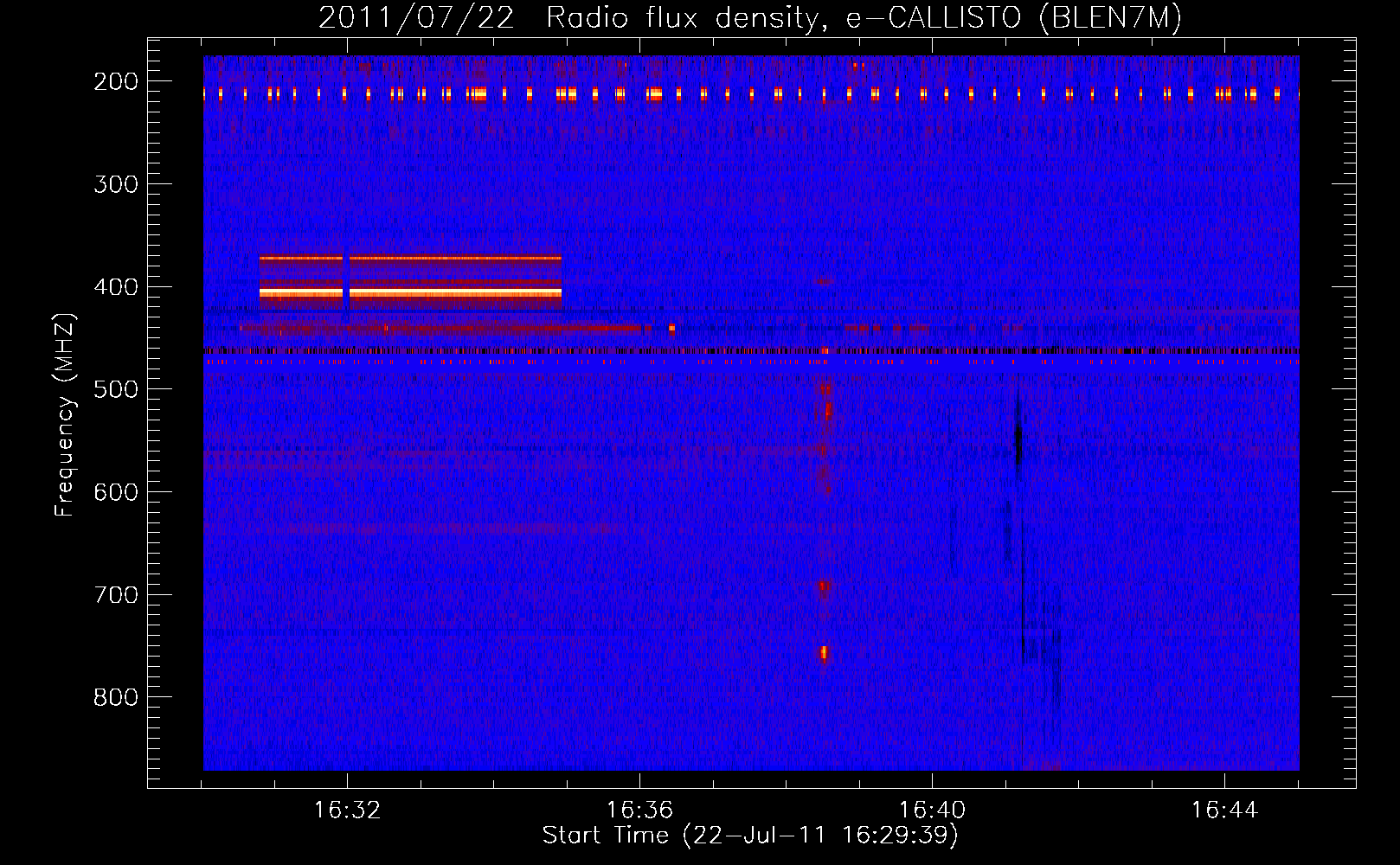This screenshot has width=1400, height=865.
Task: Click the 16:40 time tick label
Action: pos(932,810)
